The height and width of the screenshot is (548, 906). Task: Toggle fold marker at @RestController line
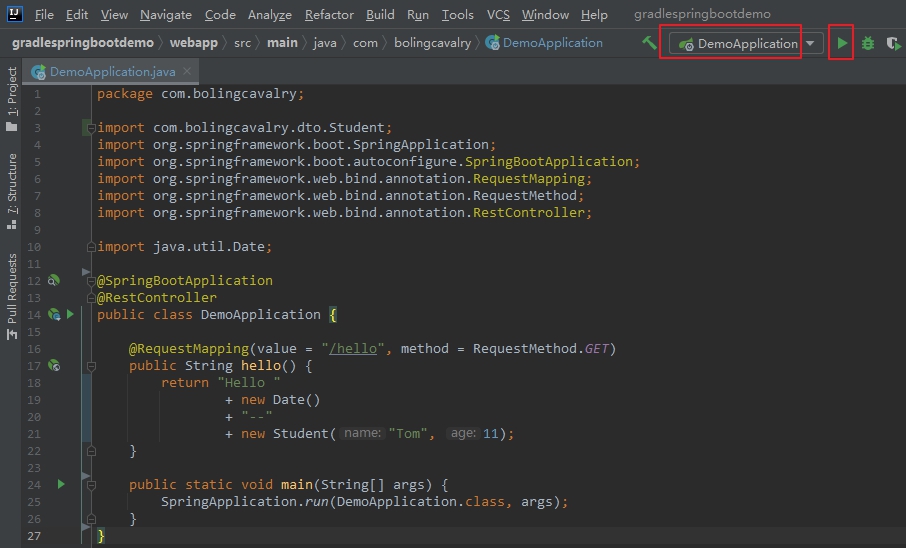[91, 298]
